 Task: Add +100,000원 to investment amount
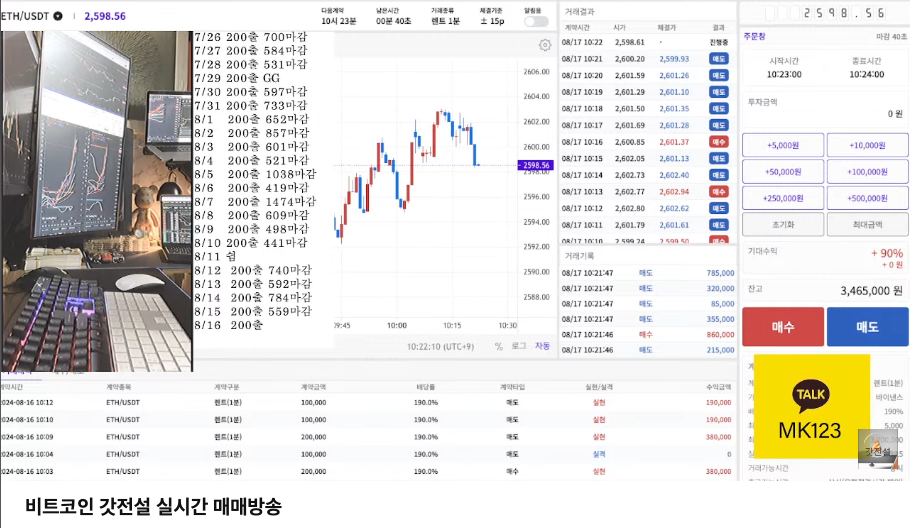[867, 172]
